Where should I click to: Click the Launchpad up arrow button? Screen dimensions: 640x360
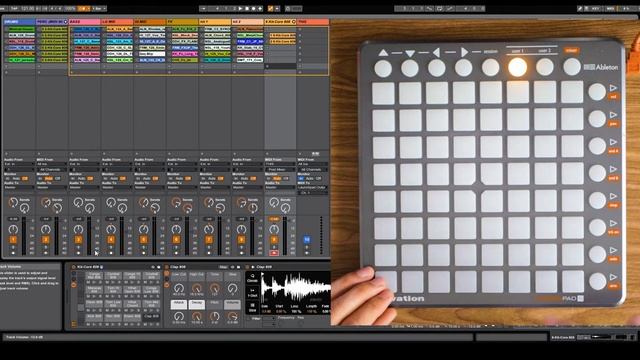pyautogui.click(x=383, y=69)
